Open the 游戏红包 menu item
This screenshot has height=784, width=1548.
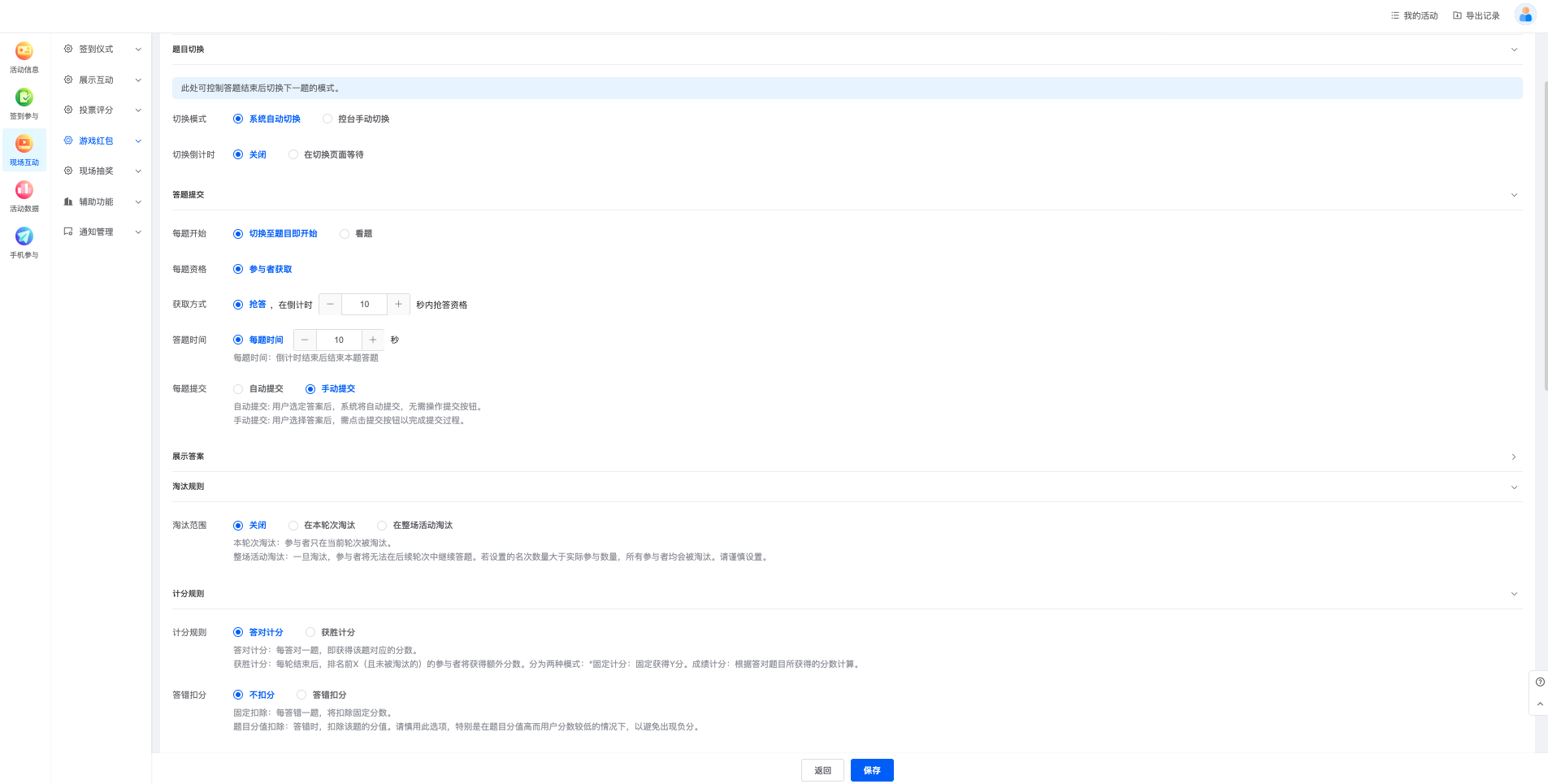[x=96, y=141]
